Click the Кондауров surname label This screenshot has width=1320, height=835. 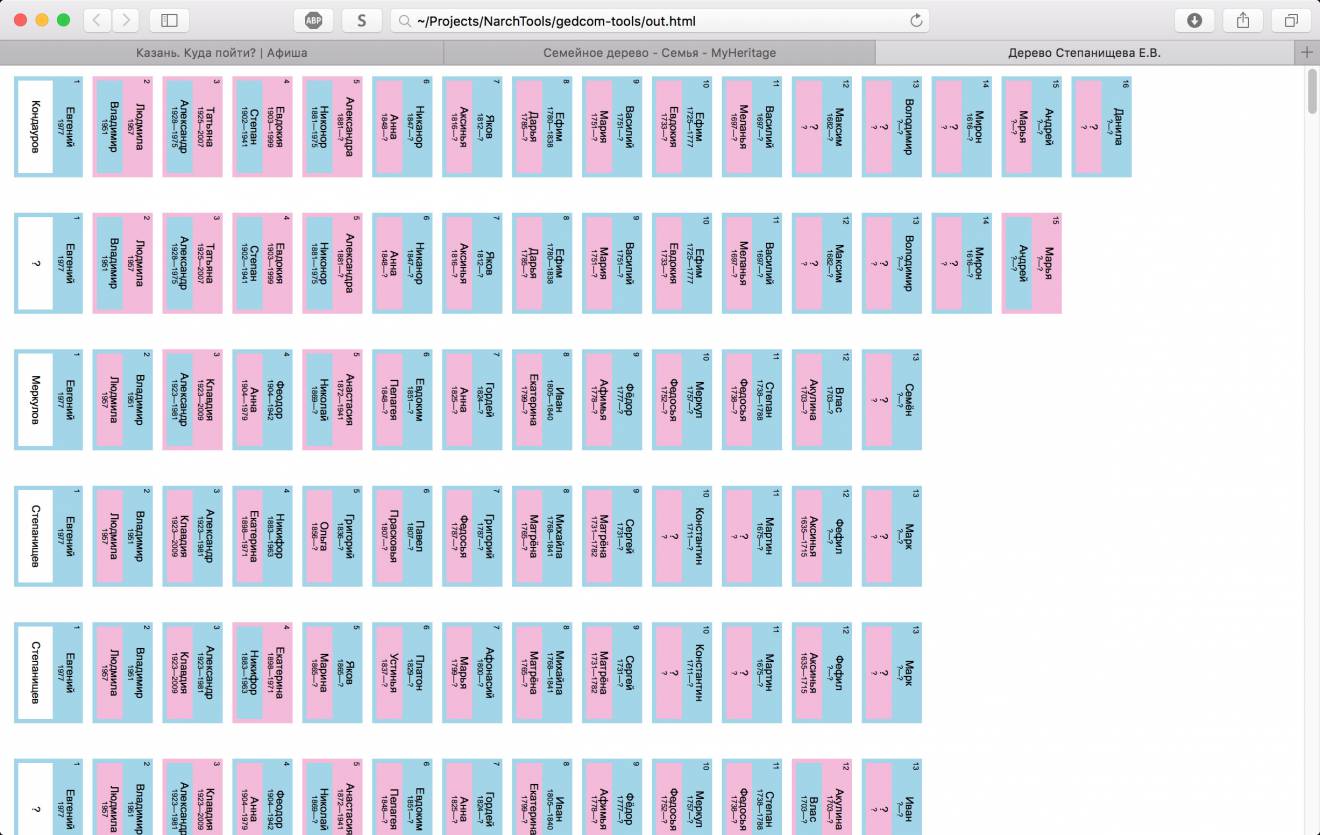click(35, 128)
